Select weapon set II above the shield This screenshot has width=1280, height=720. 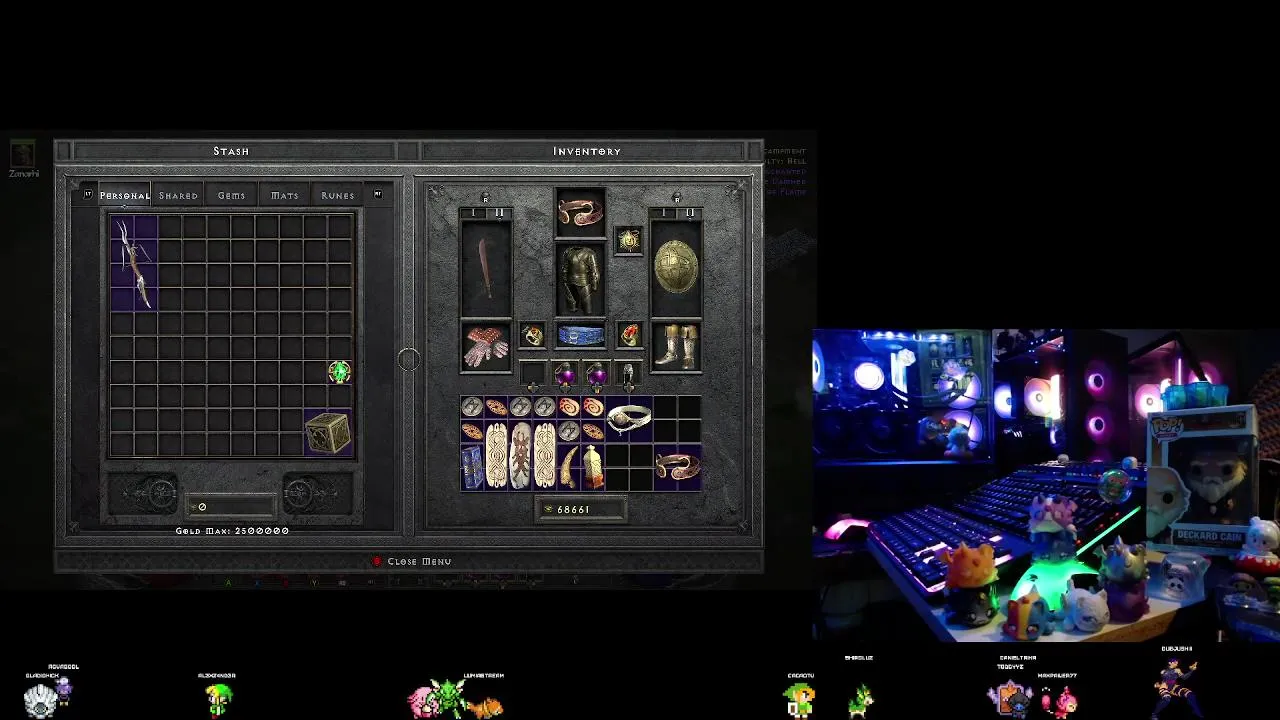point(689,213)
